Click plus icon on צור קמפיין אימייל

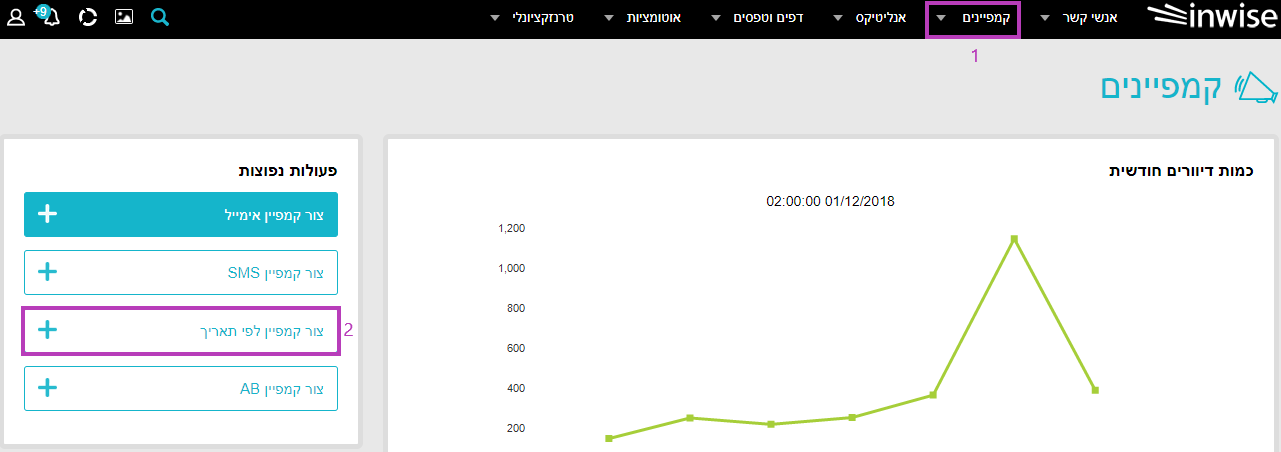point(47,214)
